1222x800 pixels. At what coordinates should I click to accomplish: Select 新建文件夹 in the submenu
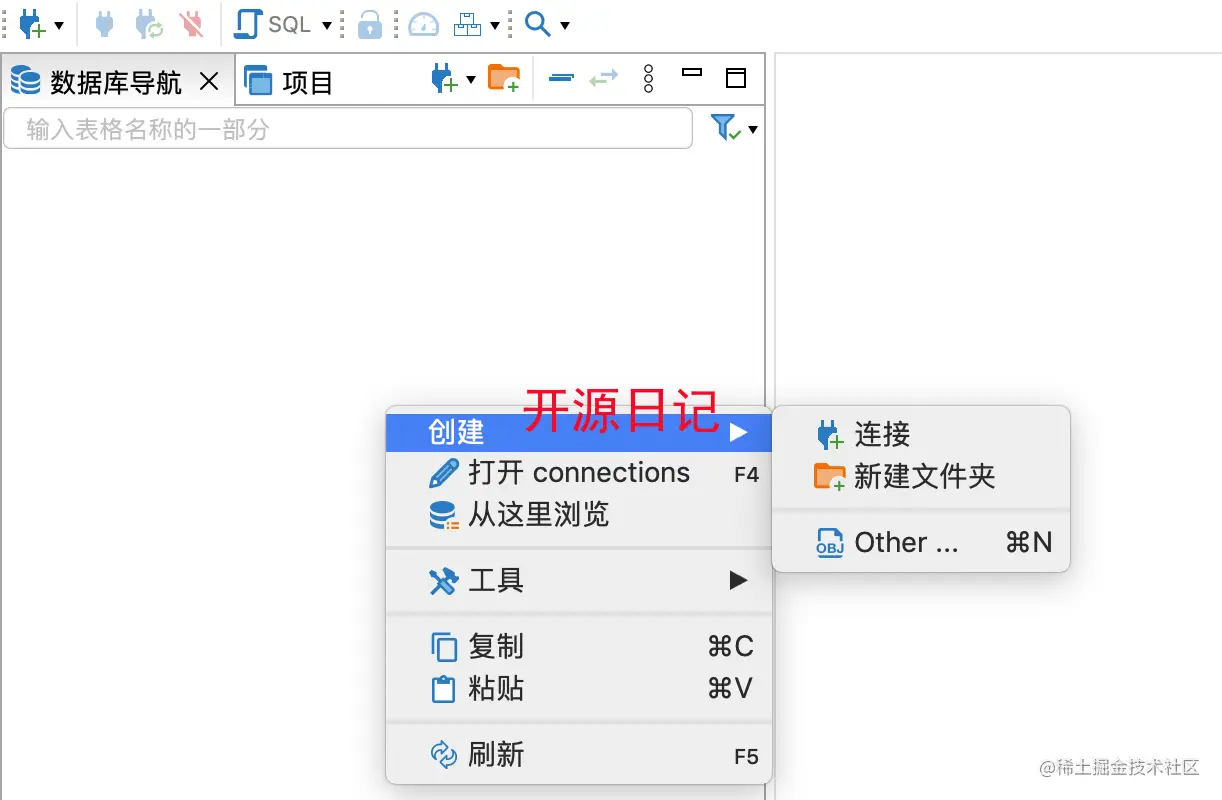click(x=921, y=476)
